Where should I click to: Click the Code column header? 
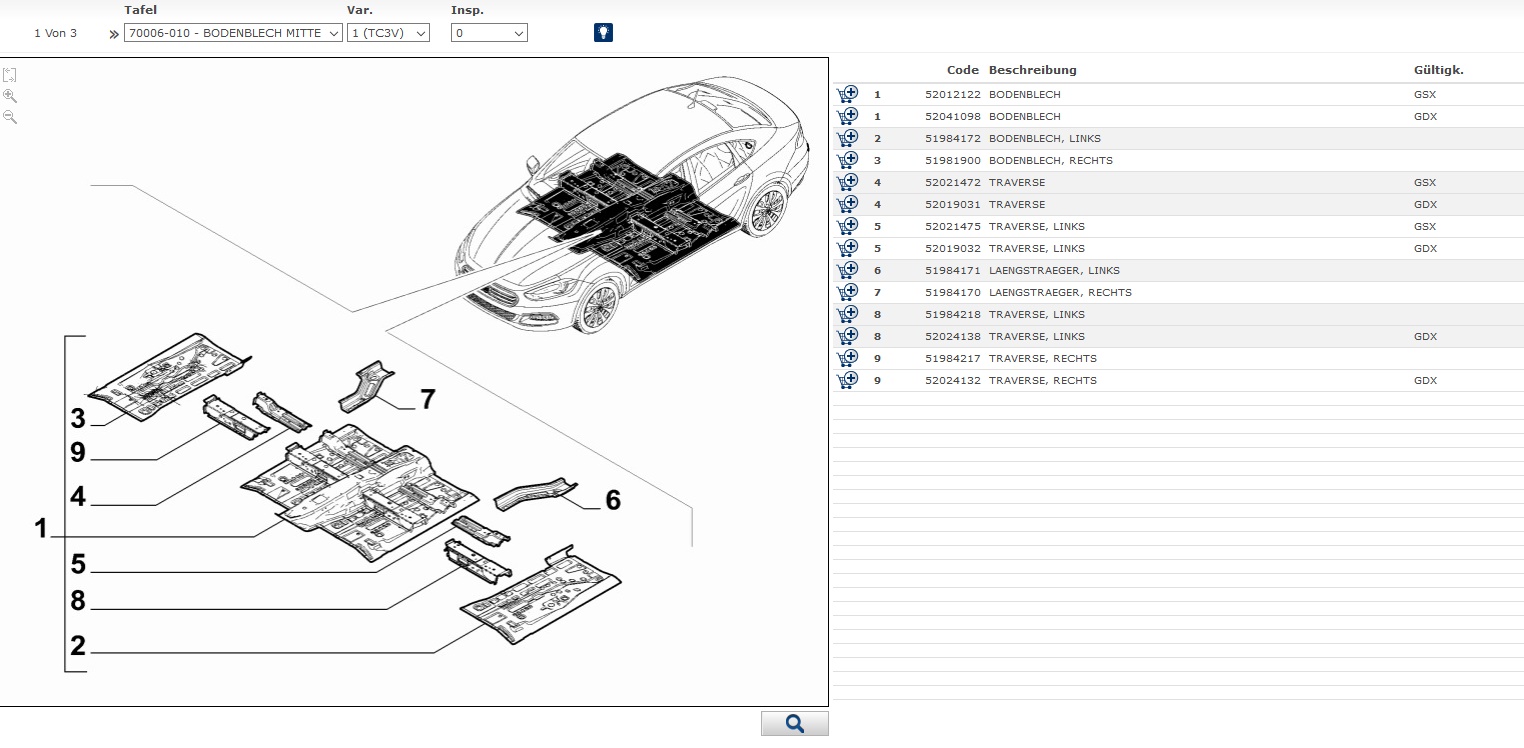(x=962, y=70)
